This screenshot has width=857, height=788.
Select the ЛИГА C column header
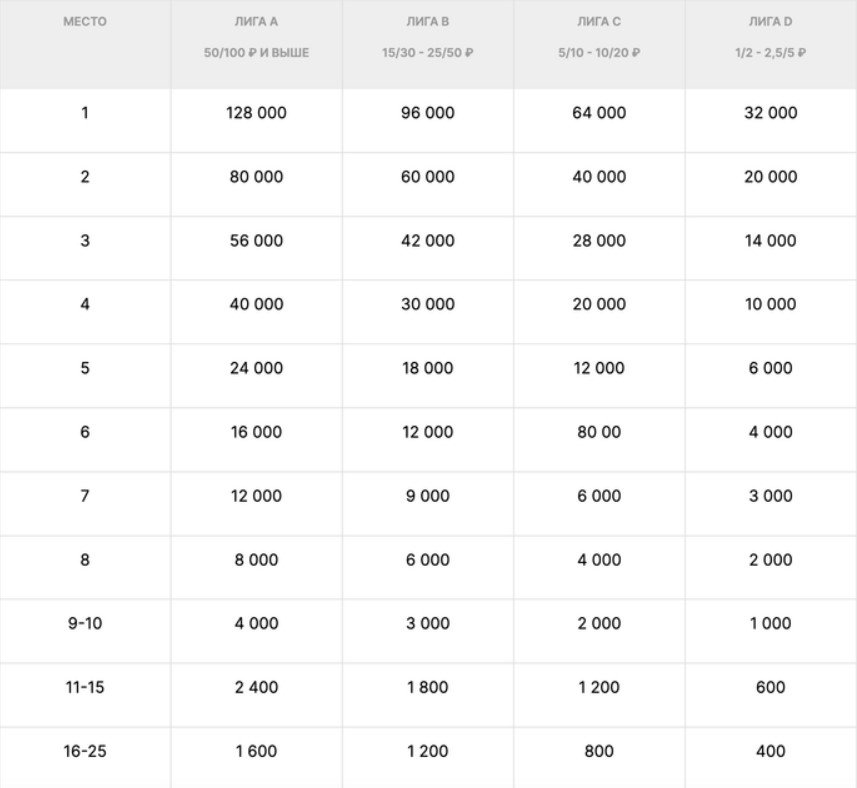(599, 21)
